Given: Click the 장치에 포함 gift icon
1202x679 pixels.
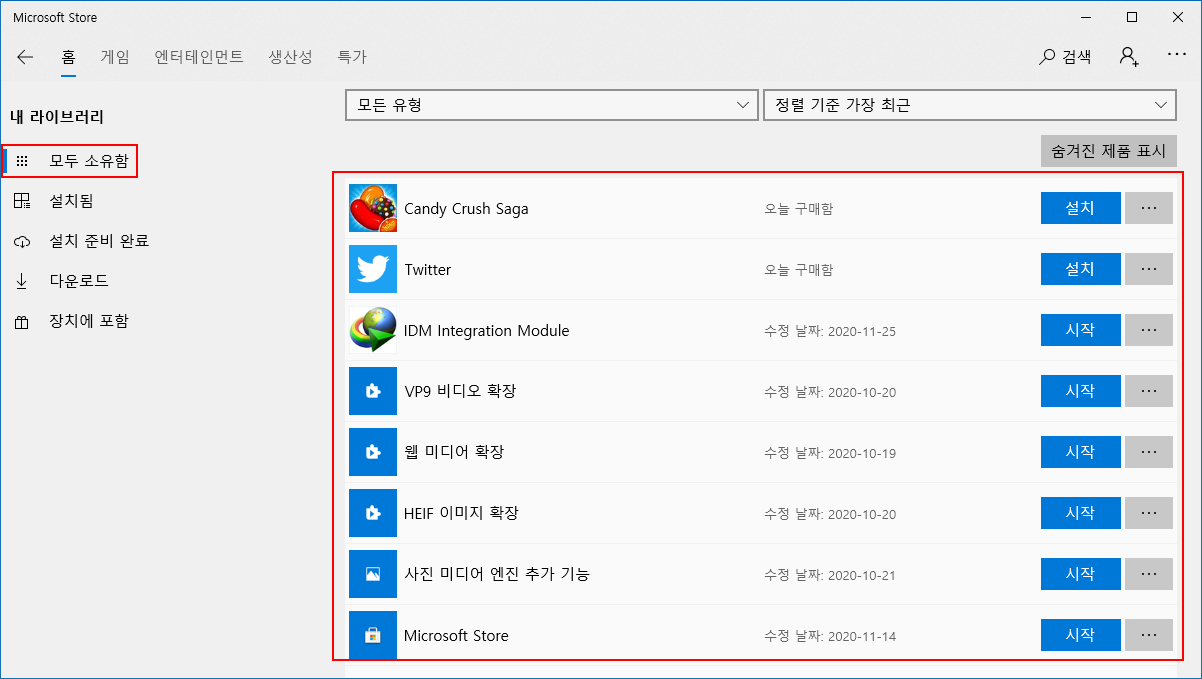Looking at the screenshot, I should point(22,321).
